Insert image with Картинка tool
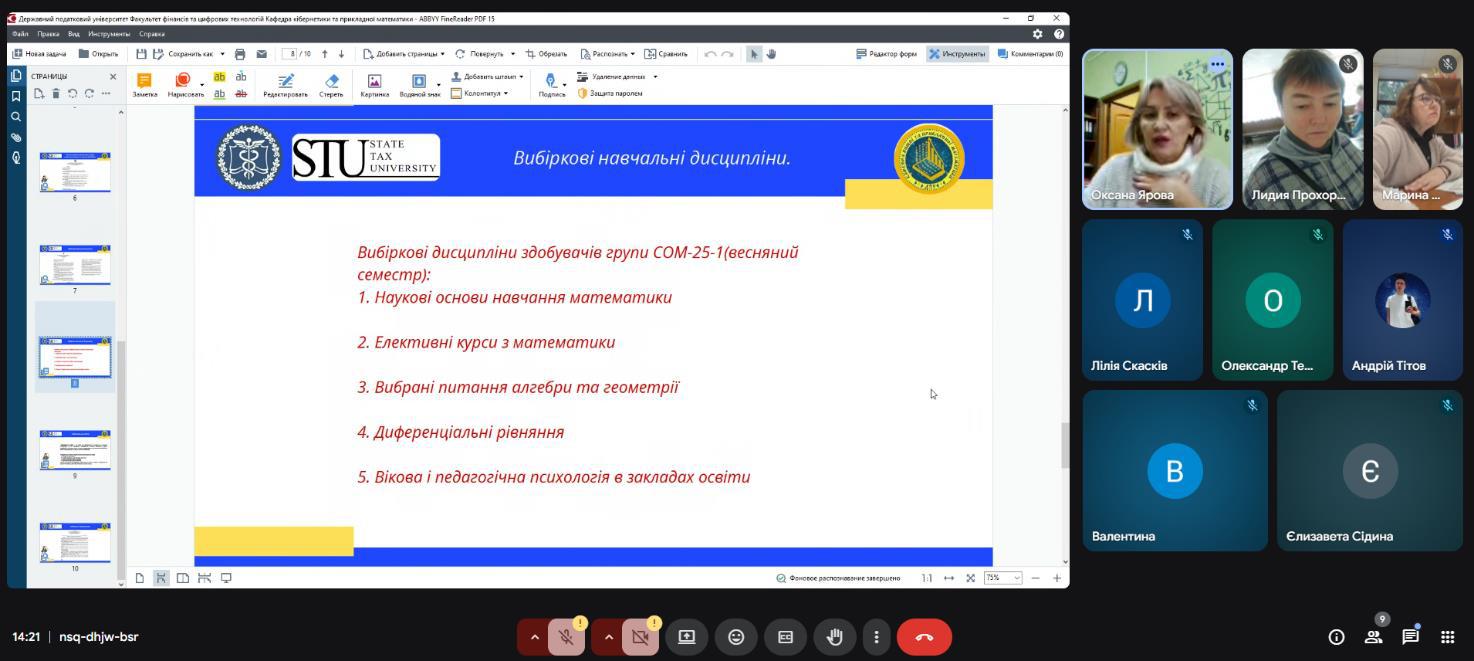The height and width of the screenshot is (661, 1474). 374,84
